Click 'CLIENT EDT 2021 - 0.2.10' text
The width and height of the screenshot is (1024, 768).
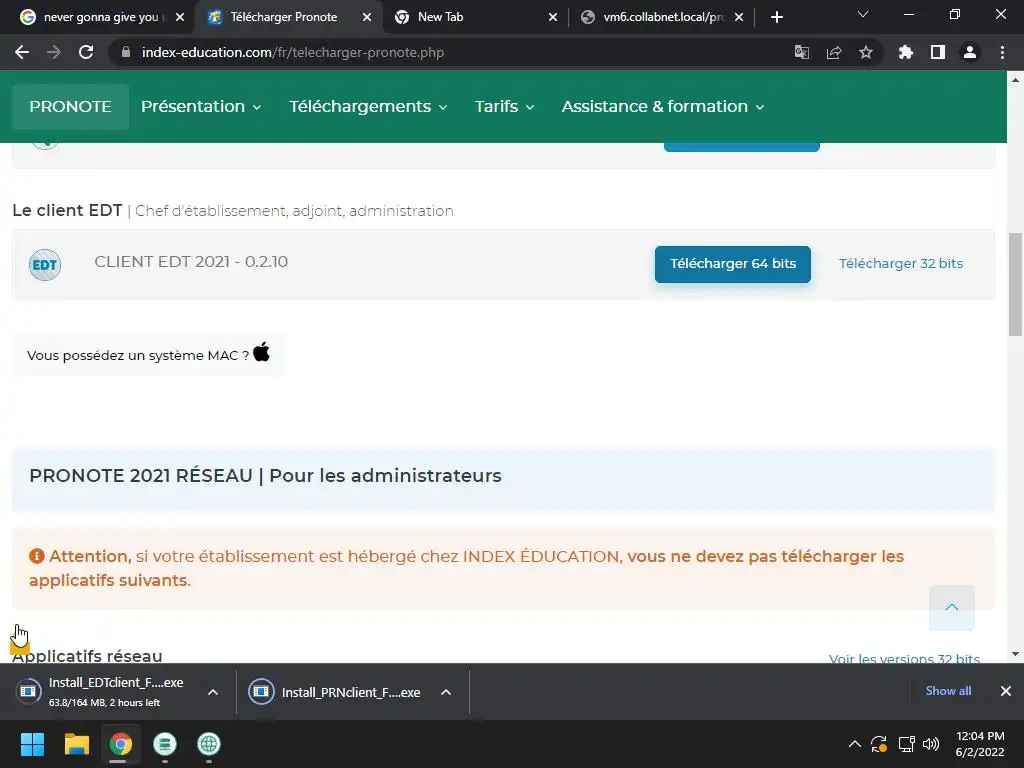click(191, 262)
